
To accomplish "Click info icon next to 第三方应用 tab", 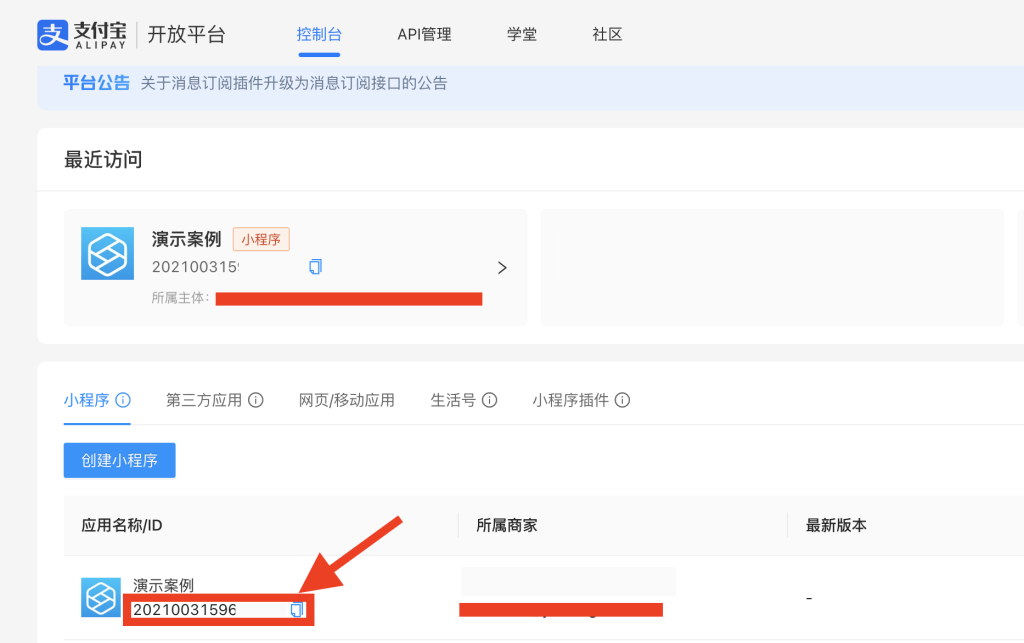I will click(x=256, y=400).
